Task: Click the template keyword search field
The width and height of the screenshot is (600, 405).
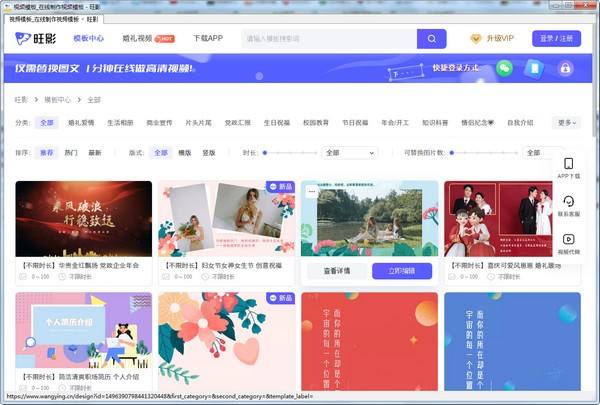Action: point(328,39)
